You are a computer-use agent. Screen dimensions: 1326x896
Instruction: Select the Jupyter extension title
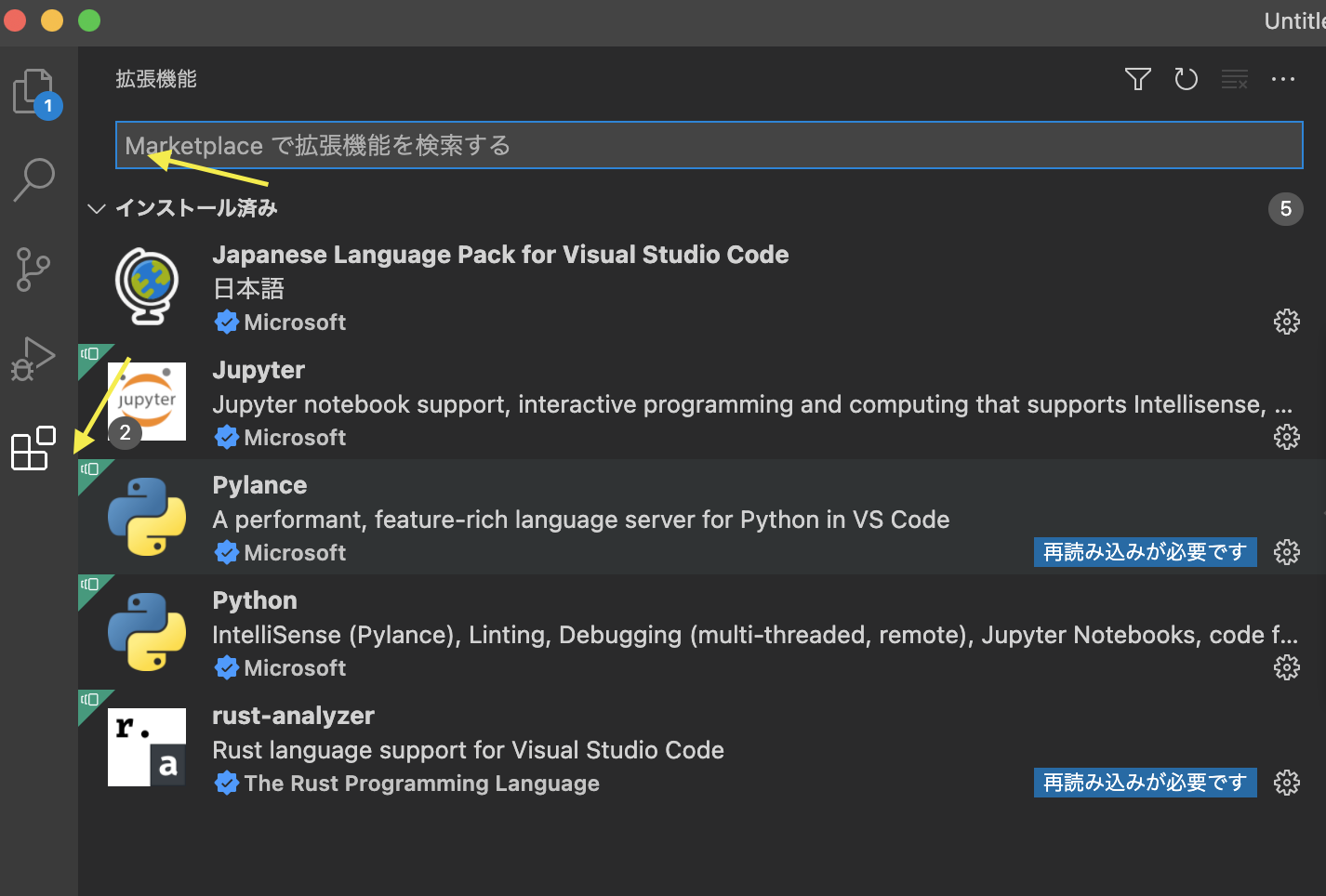pos(259,370)
